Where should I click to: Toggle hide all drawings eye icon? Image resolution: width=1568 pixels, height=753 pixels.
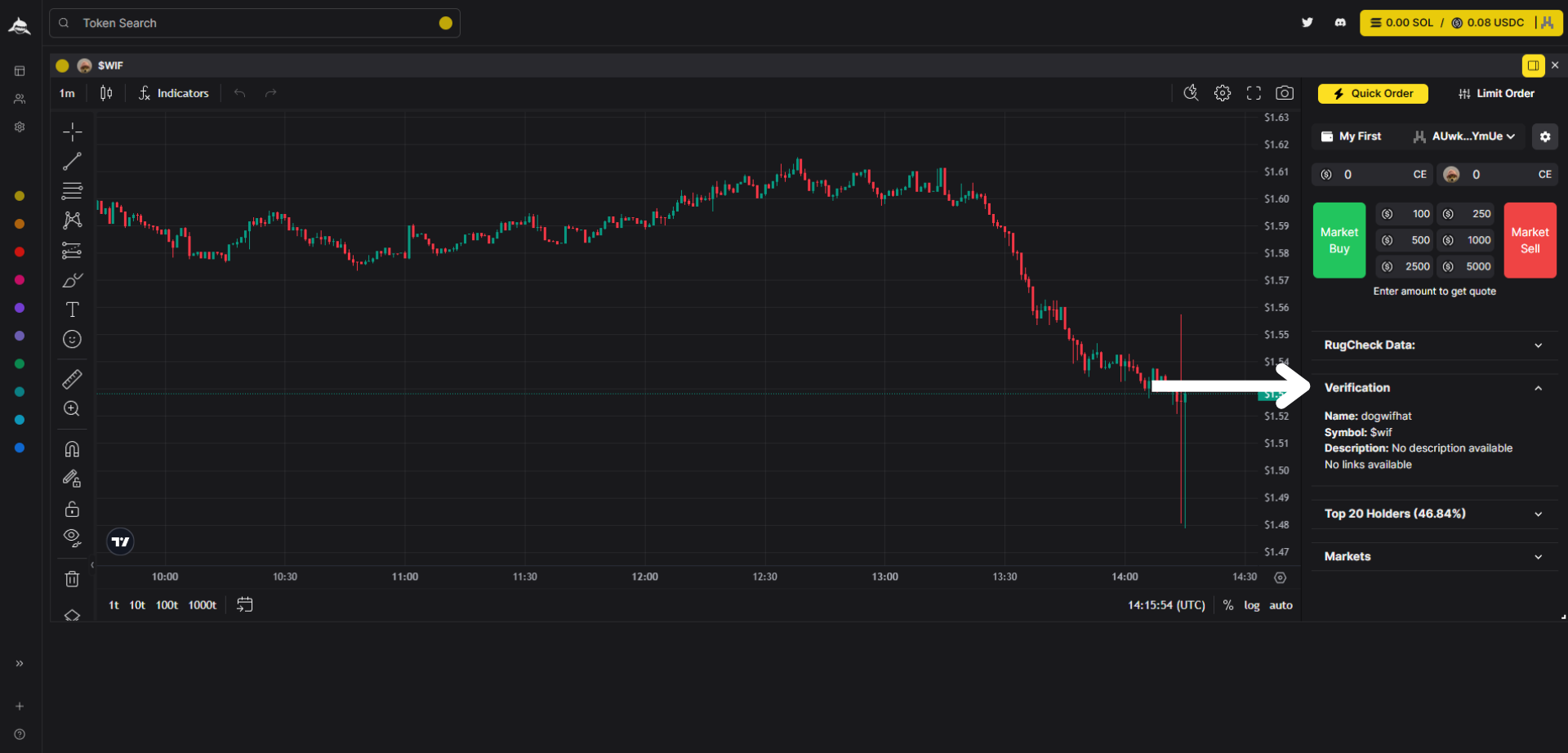tap(72, 537)
